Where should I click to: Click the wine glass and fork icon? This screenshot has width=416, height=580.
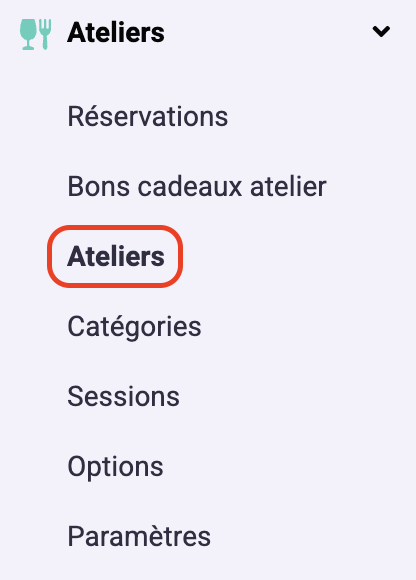coord(35,34)
